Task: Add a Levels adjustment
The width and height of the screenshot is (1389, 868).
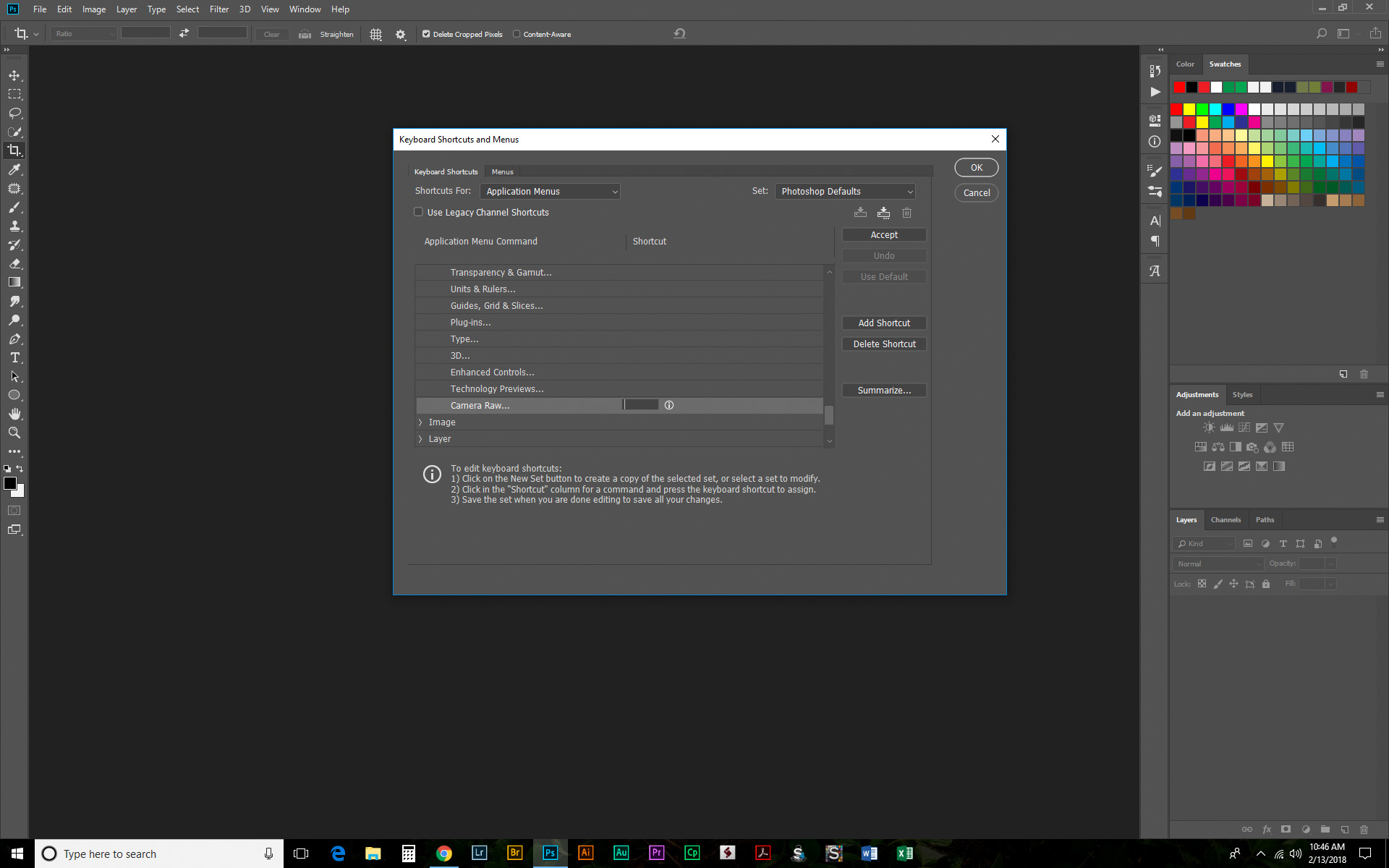Action: [1227, 427]
